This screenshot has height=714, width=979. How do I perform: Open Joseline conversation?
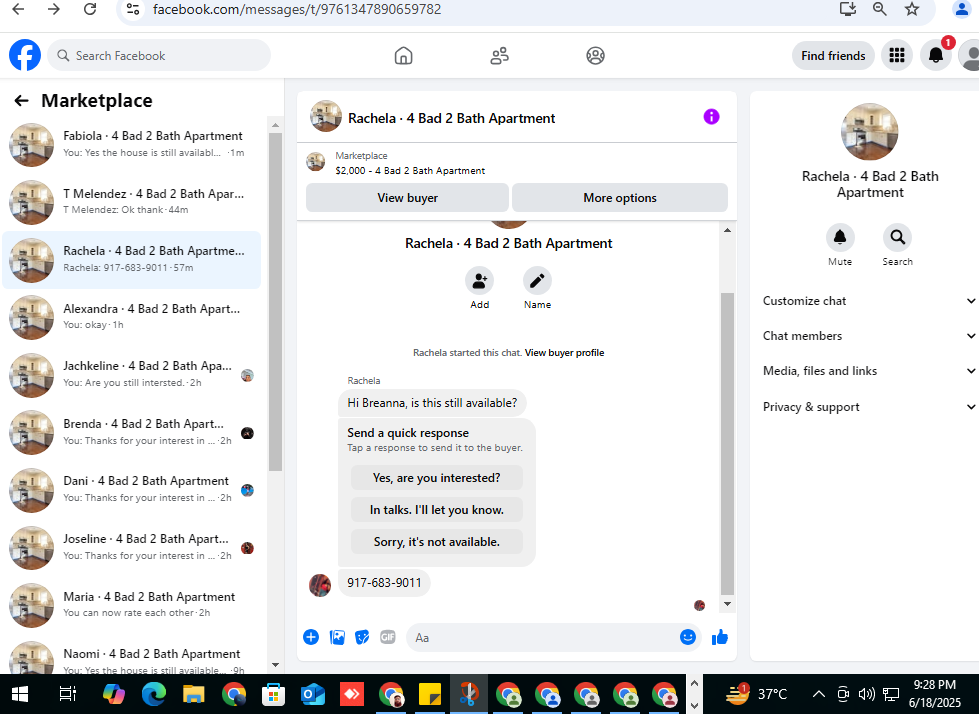point(132,547)
